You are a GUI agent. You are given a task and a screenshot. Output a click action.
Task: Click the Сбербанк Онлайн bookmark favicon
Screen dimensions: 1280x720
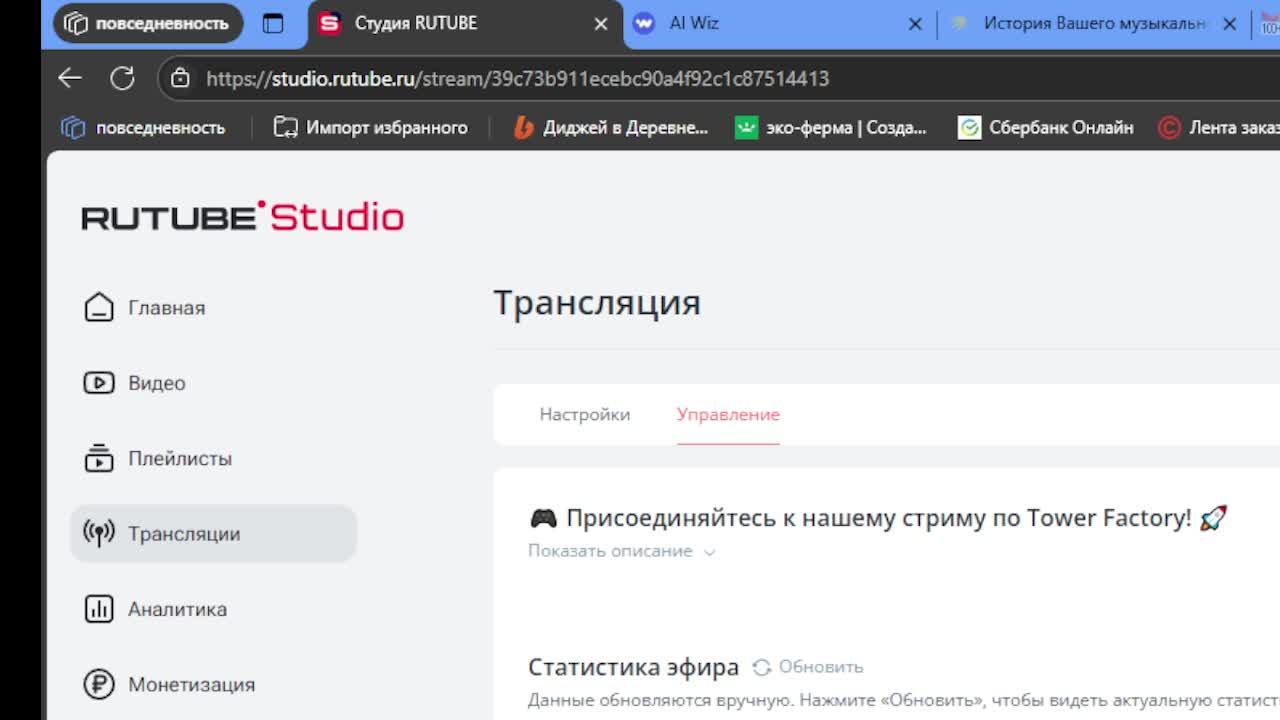click(x=969, y=128)
